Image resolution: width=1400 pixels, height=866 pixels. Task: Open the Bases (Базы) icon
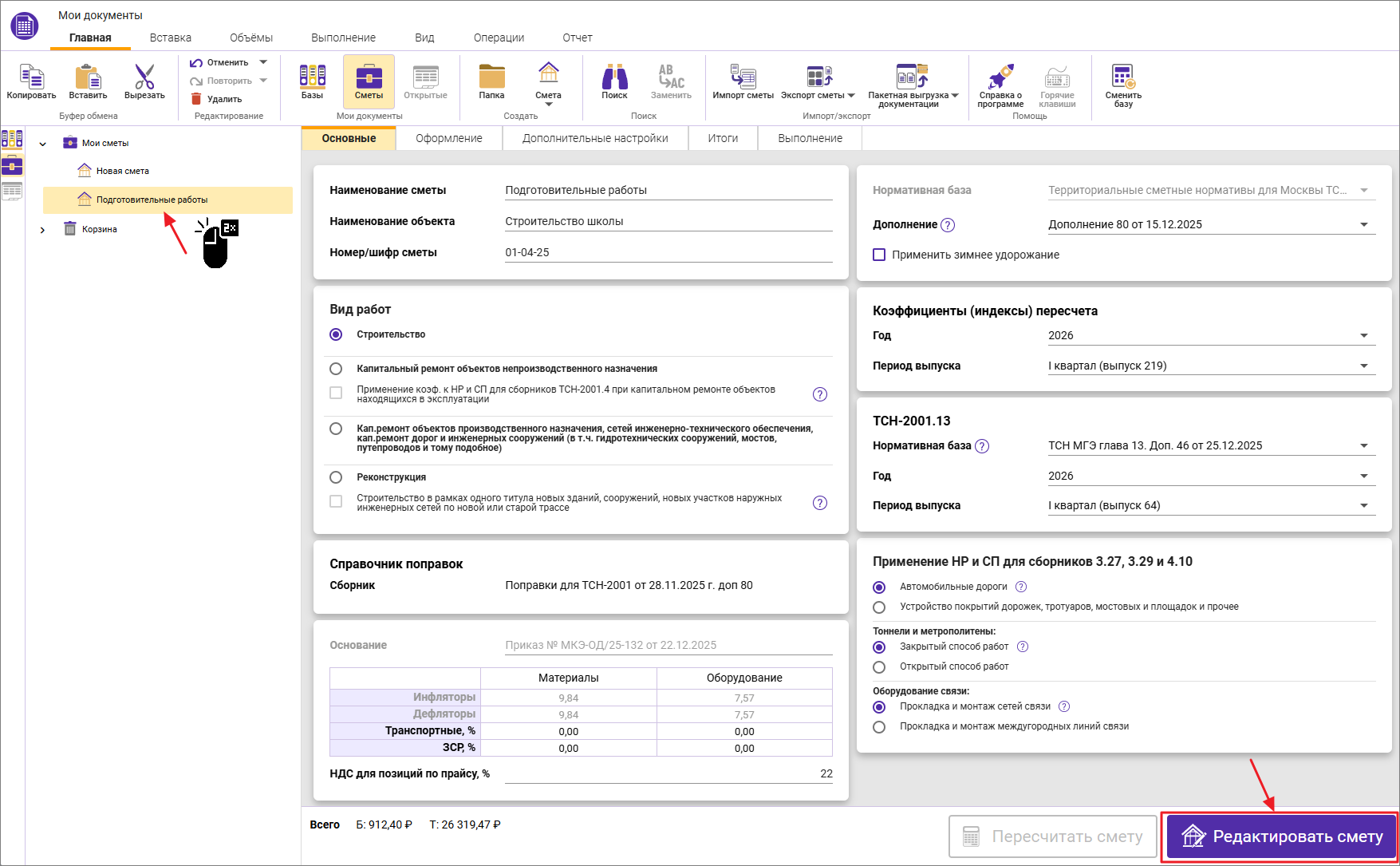click(x=312, y=78)
